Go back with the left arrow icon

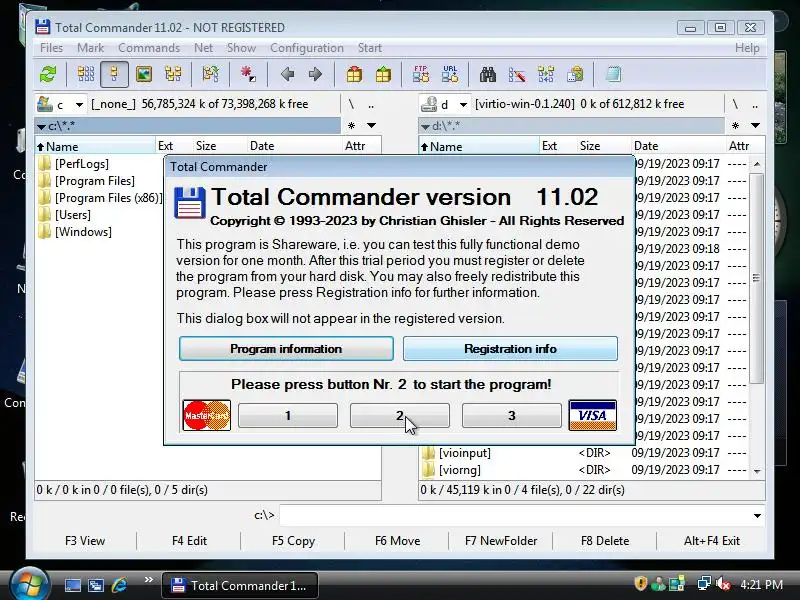(287, 74)
